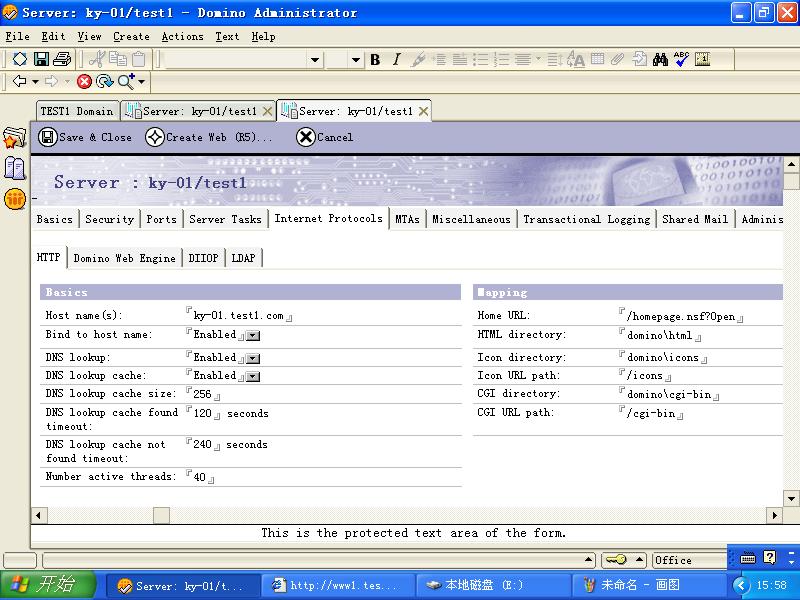
Task: Run the spell check tool
Action: point(681,60)
